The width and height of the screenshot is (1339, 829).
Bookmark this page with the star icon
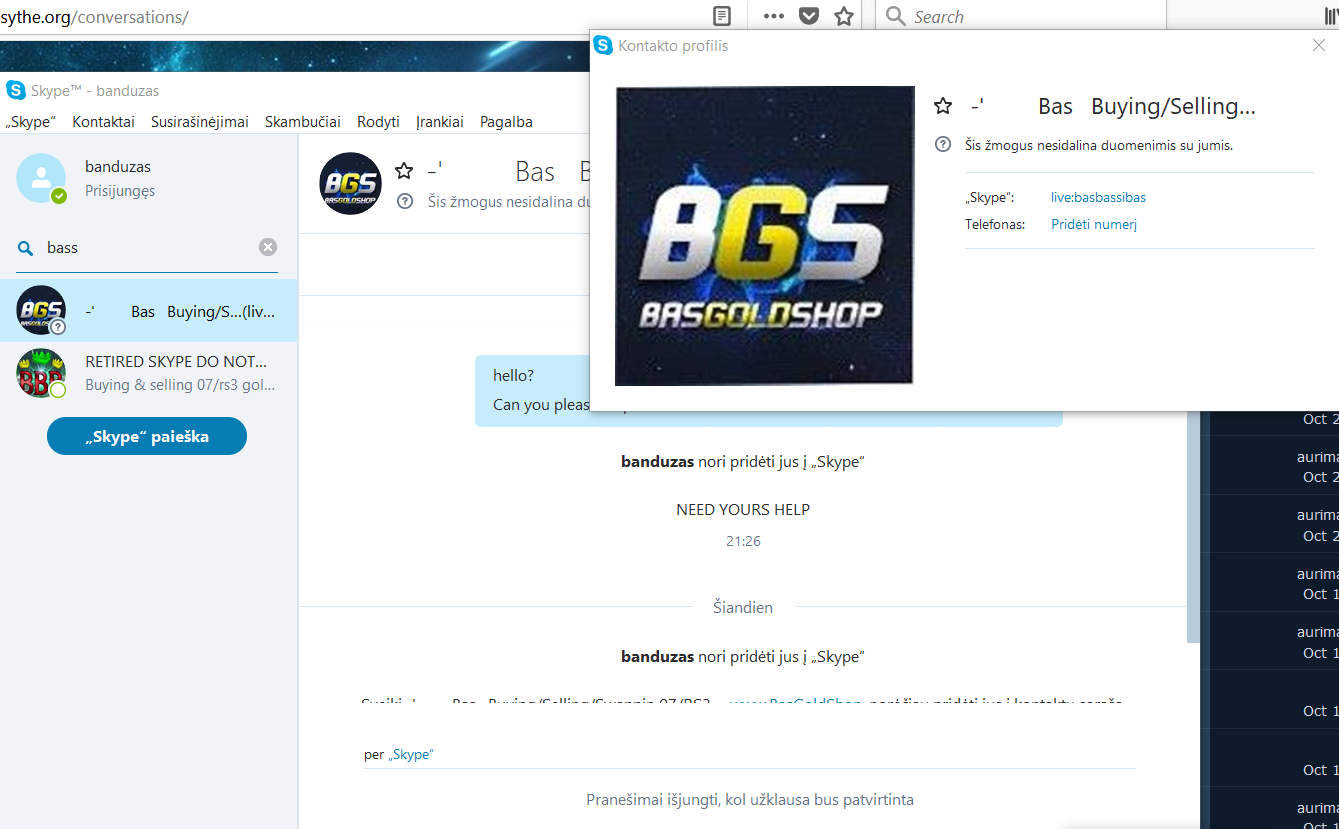(844, 16)
